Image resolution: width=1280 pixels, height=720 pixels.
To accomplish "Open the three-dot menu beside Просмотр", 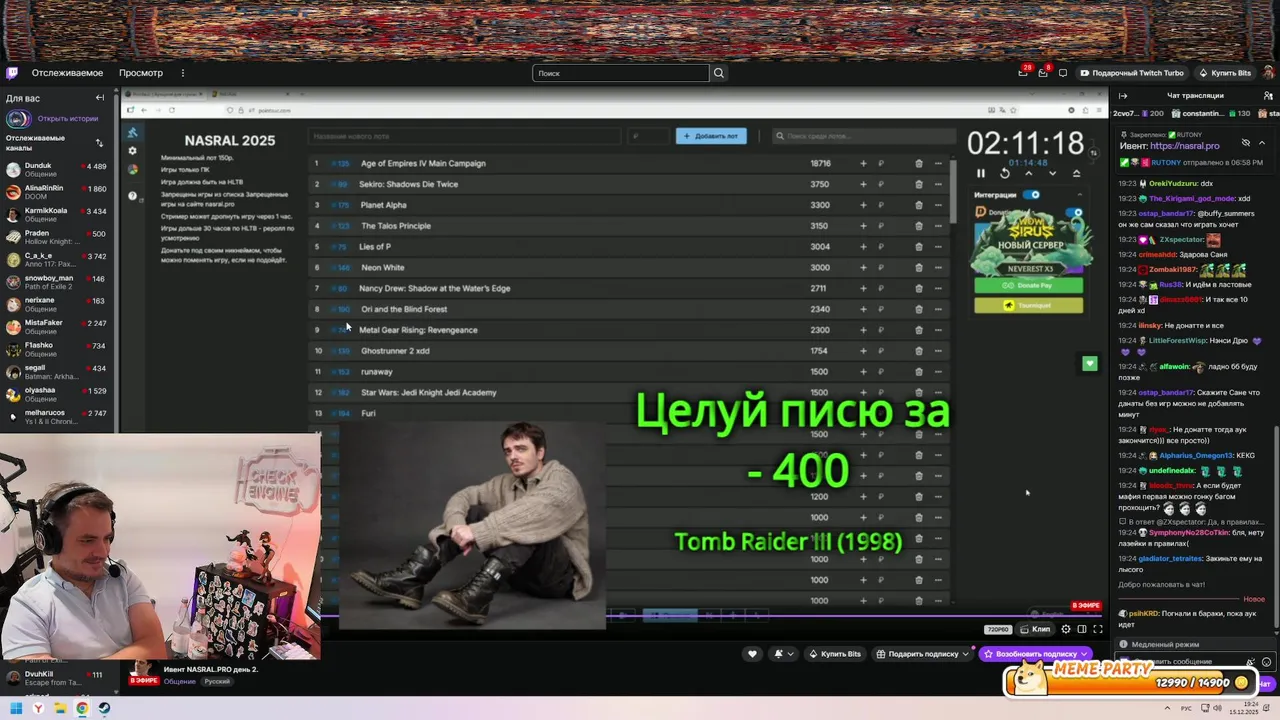I will (183, 73).
